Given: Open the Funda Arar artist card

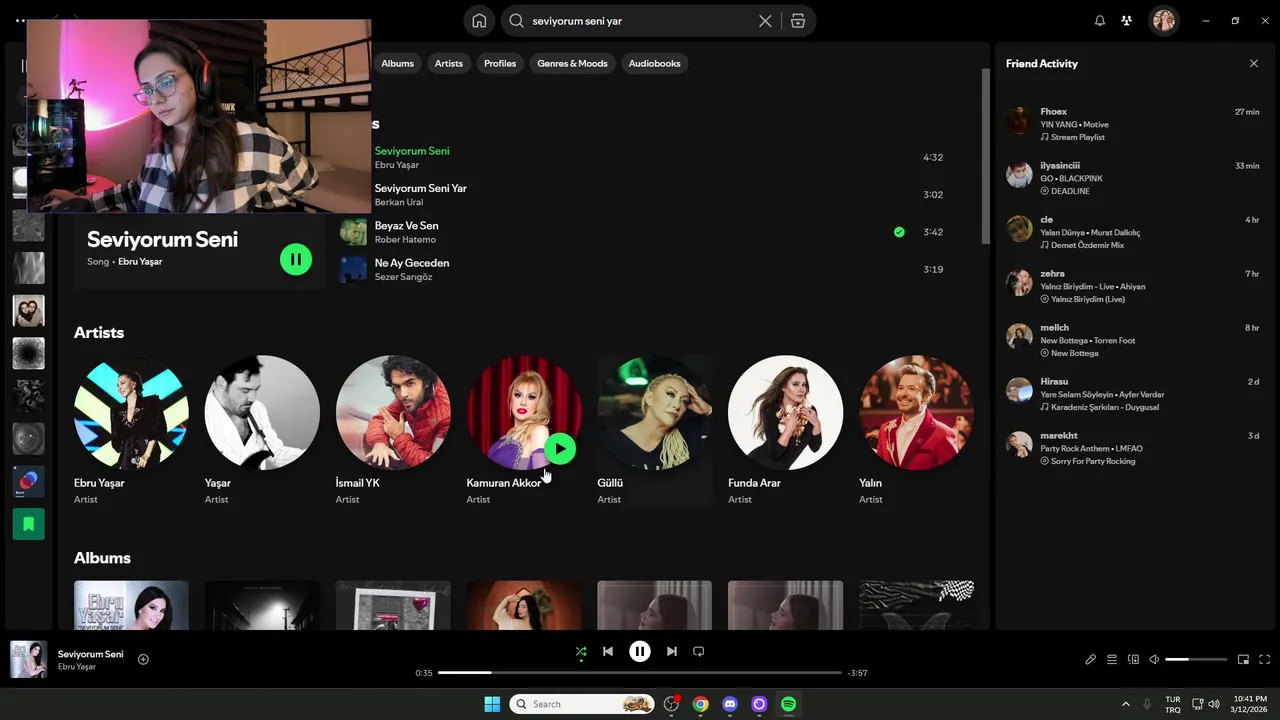Looking at the screenshot, I should [785, 430].
